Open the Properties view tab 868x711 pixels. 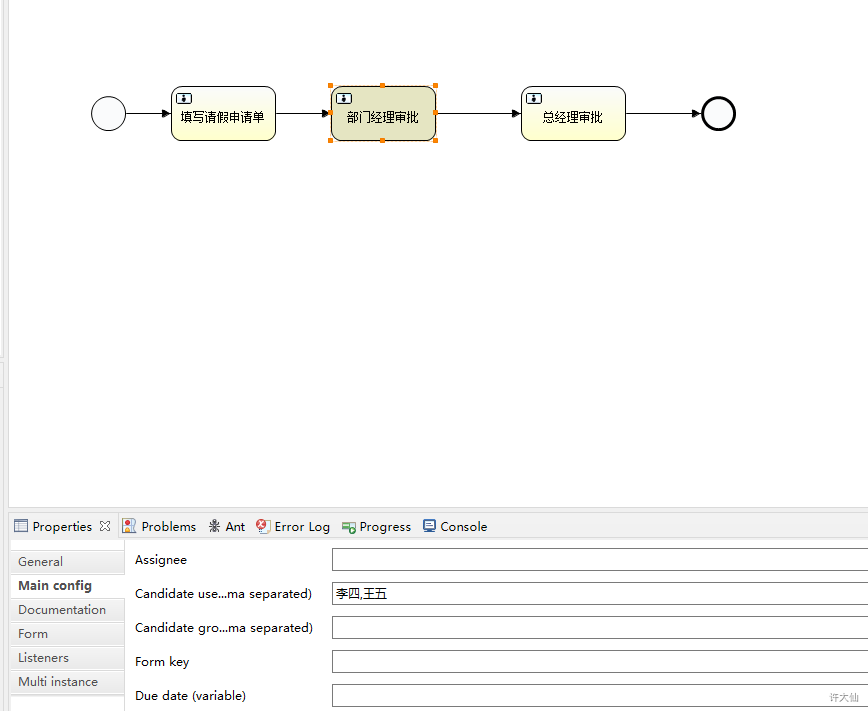coord(62,527)
